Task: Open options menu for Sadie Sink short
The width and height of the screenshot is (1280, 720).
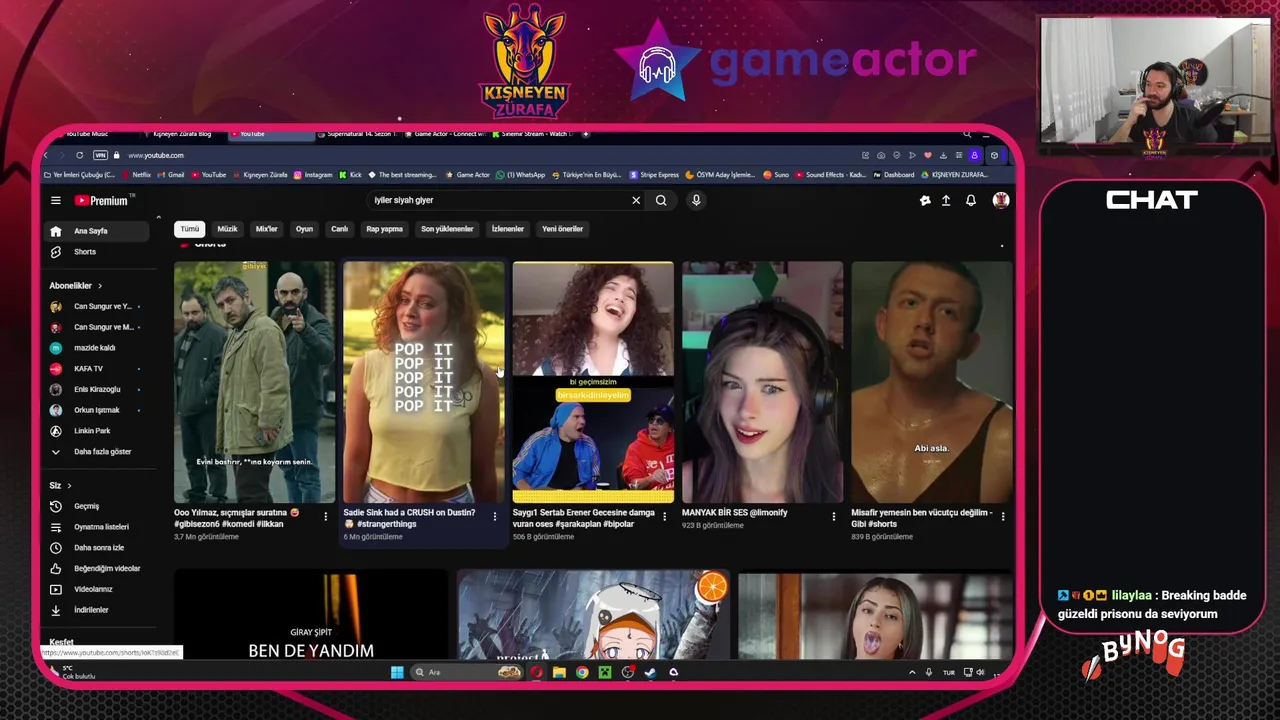Action: coord(494,516)
